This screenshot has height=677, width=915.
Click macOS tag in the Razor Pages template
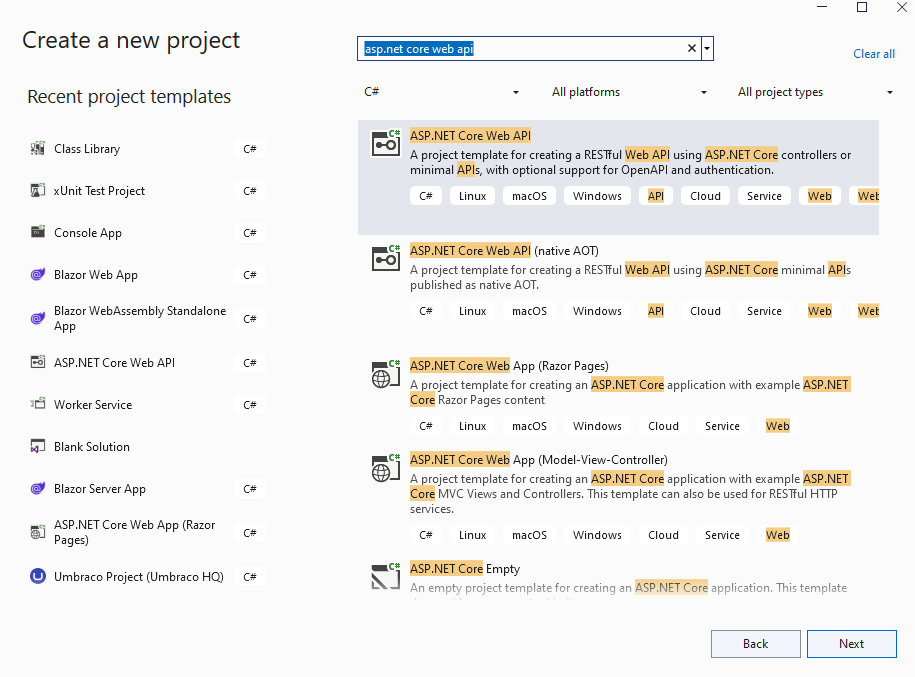pos(529,426)
